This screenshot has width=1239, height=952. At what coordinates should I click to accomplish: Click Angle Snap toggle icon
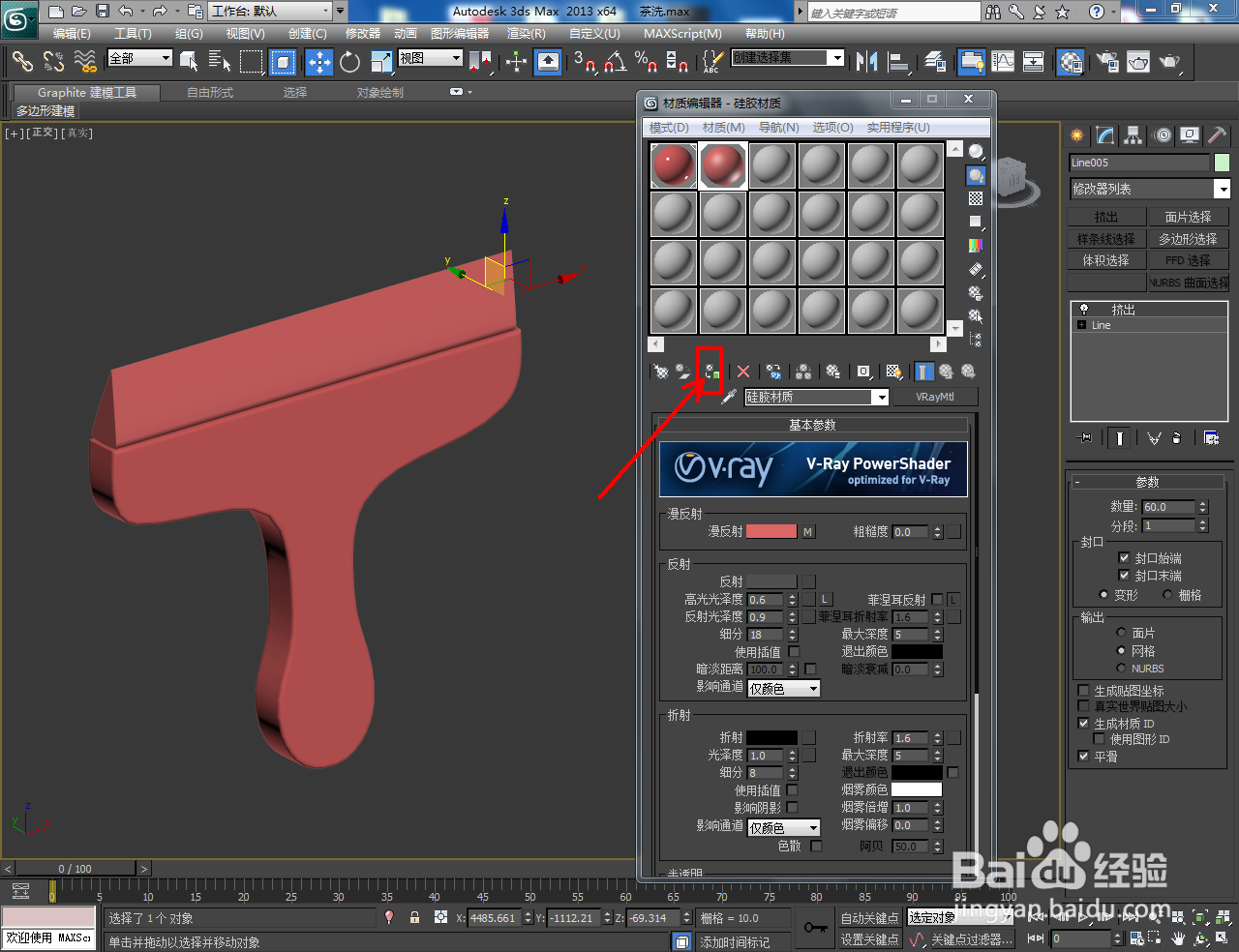614,62
